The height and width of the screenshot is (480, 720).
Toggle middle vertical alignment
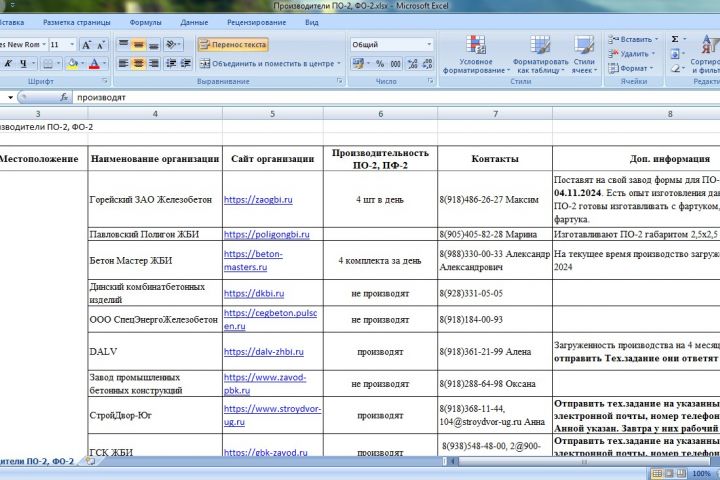[138, 45]
